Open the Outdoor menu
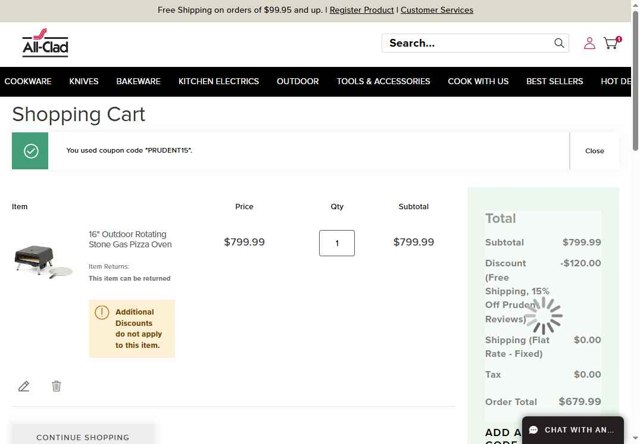This screenshot has height=444, width=640. tap(298, 81)
